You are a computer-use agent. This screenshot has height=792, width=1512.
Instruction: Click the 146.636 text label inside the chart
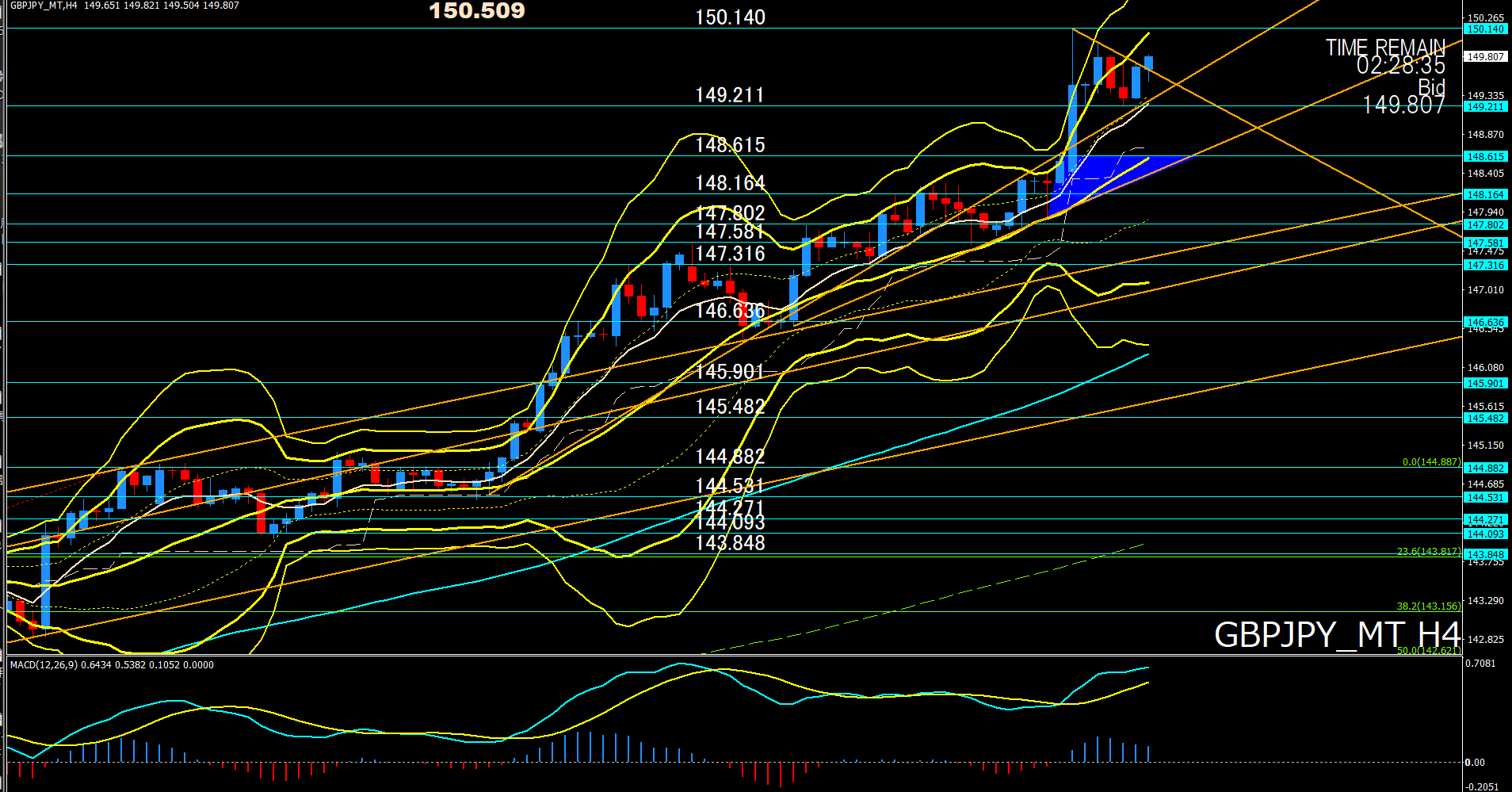tap(730, 311)
